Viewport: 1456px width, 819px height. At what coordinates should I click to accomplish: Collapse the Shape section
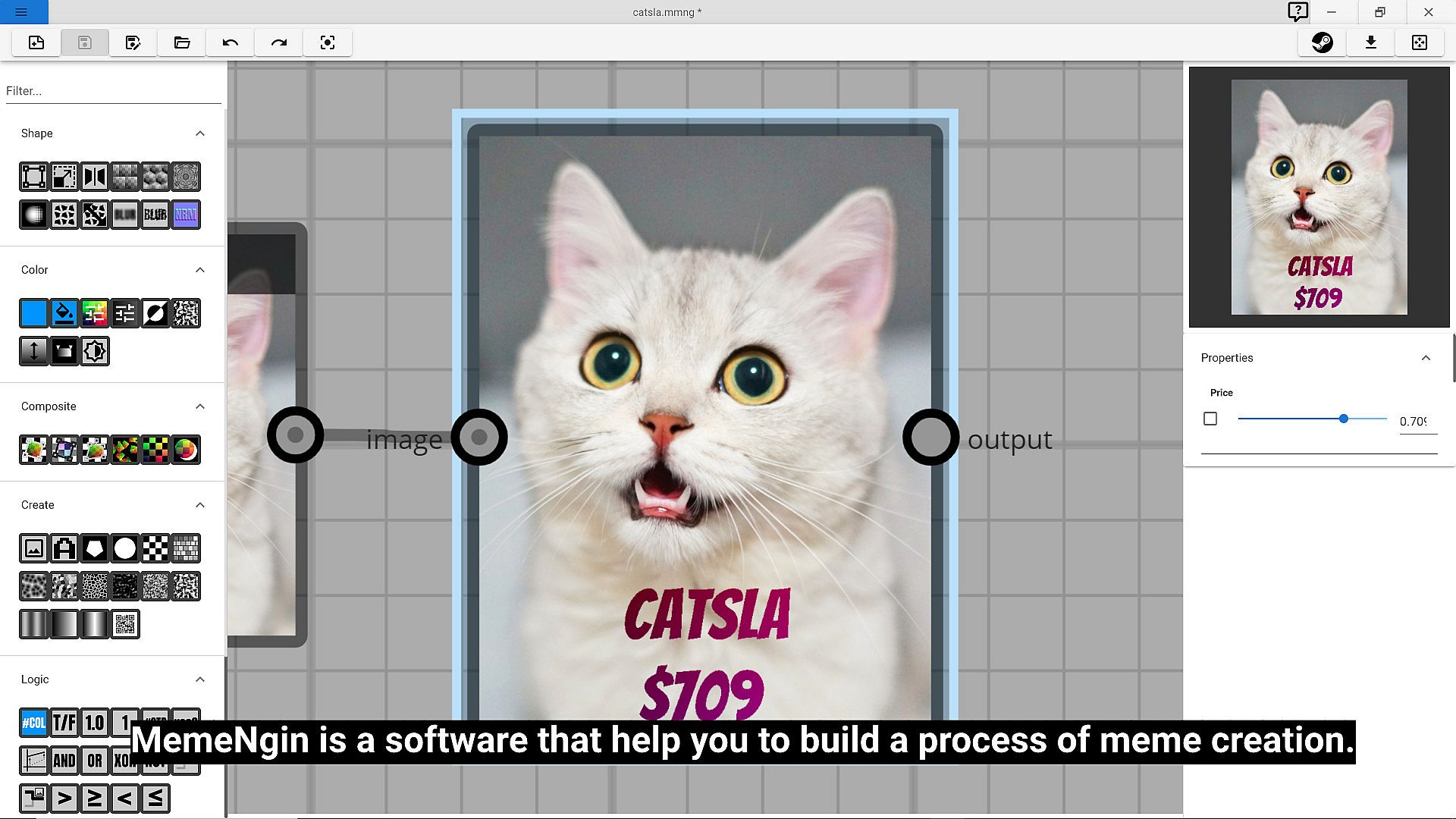click(x=200, y=133)
